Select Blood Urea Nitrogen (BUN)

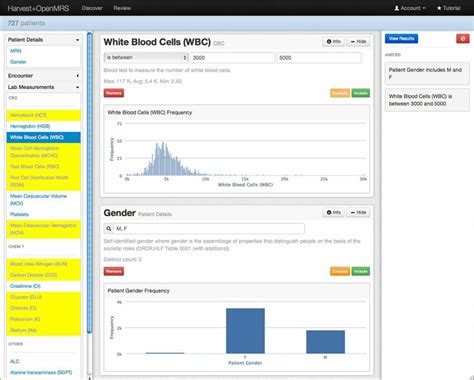(43, 264)
